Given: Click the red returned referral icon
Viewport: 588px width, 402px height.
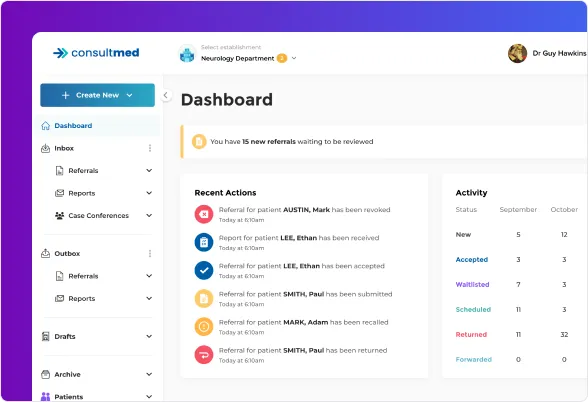Looking at the screenshot, I should coord(204,355).
